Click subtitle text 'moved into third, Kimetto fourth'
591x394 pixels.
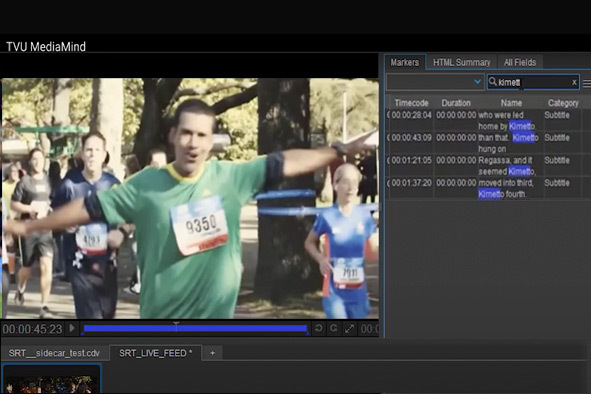(x=506, y=189)
